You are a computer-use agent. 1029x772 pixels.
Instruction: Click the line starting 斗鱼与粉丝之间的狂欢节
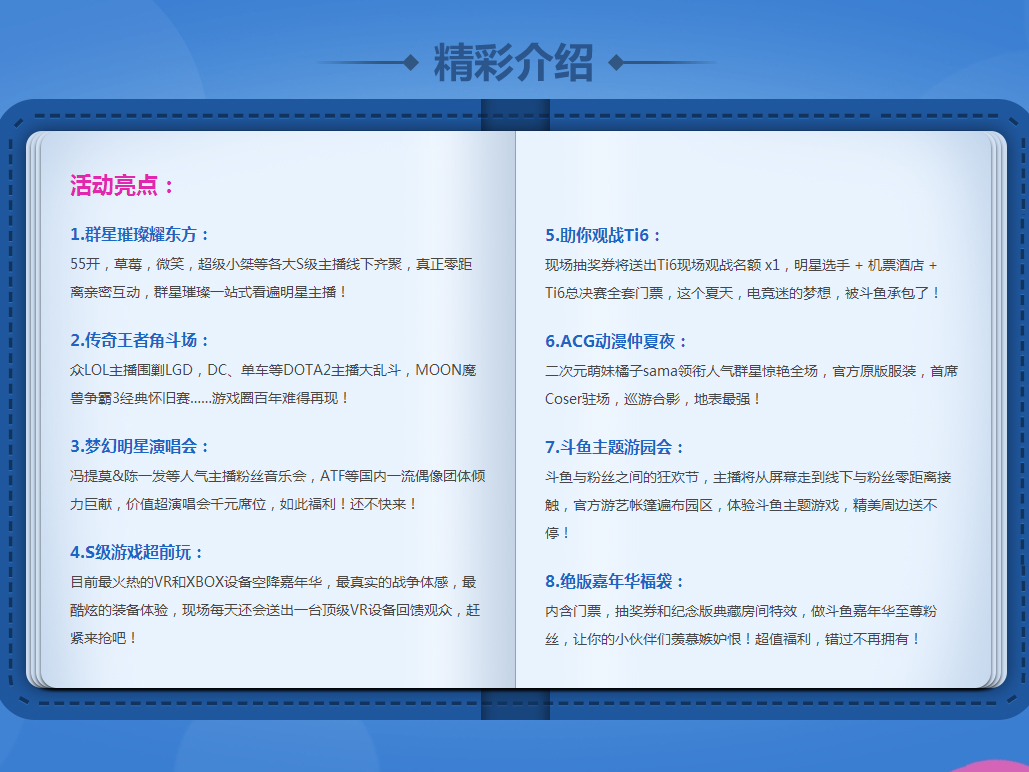[748, 477]
